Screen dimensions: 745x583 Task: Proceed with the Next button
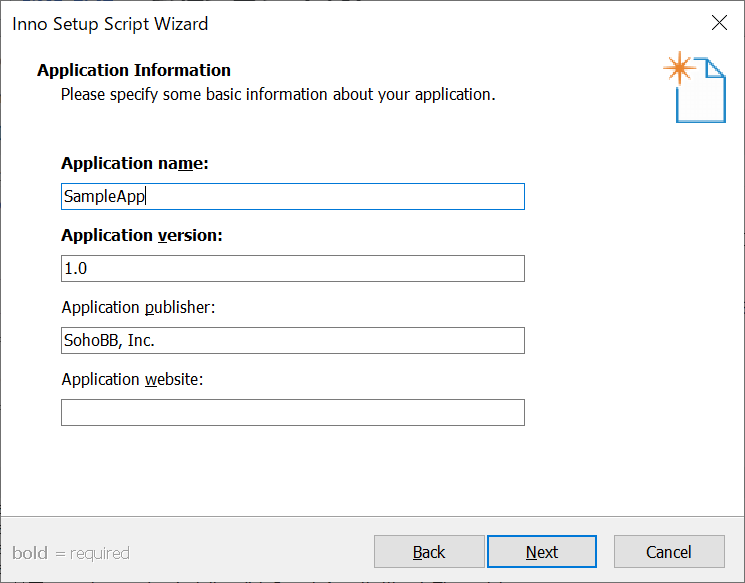(542, 552)
